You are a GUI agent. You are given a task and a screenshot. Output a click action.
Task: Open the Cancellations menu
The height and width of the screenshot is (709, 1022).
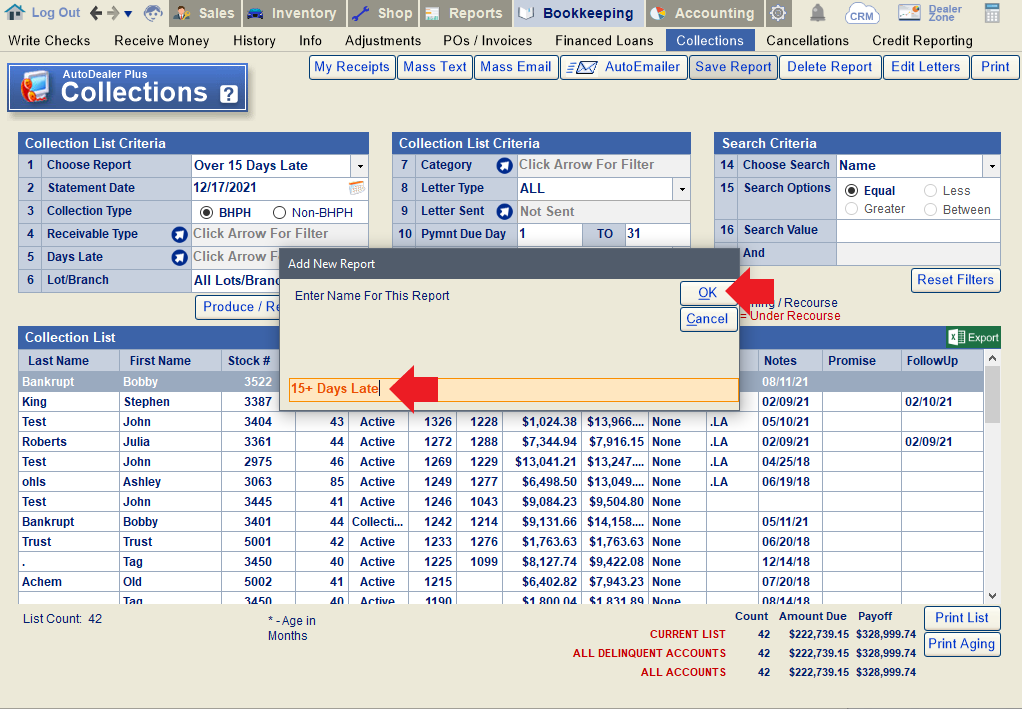[808, 40]
